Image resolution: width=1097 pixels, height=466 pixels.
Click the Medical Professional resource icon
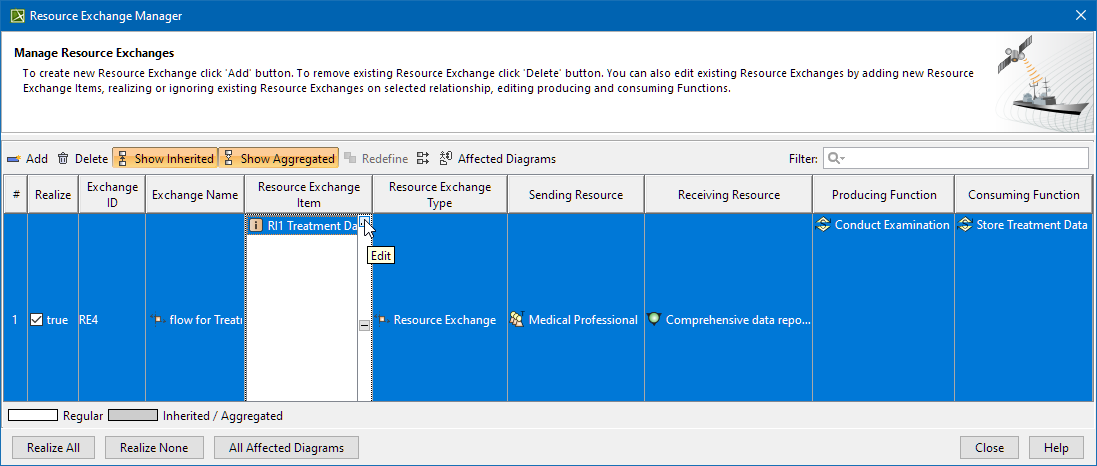click(x=516, y=320)
